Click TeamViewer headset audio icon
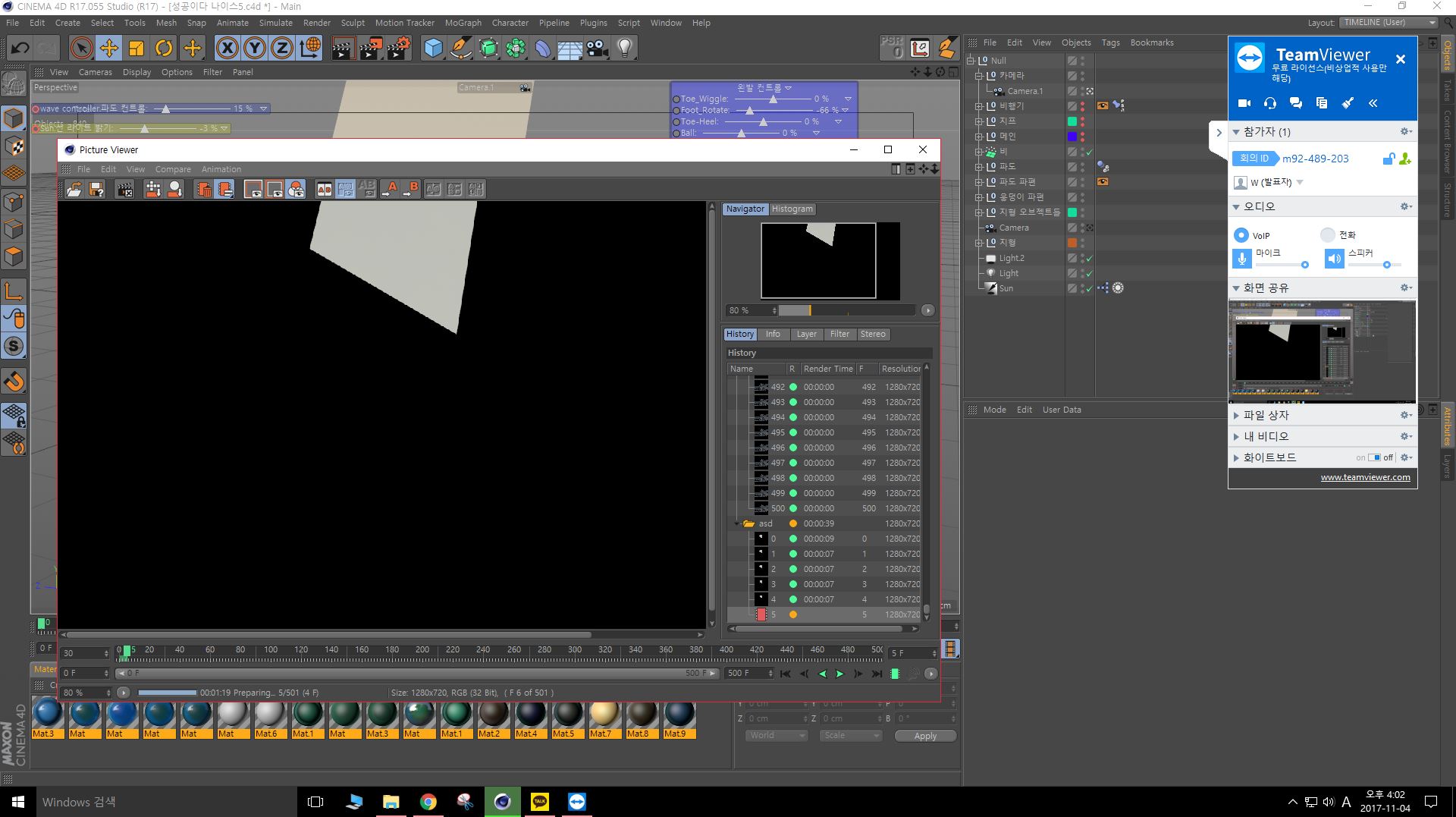 [x=1270, y=103]
